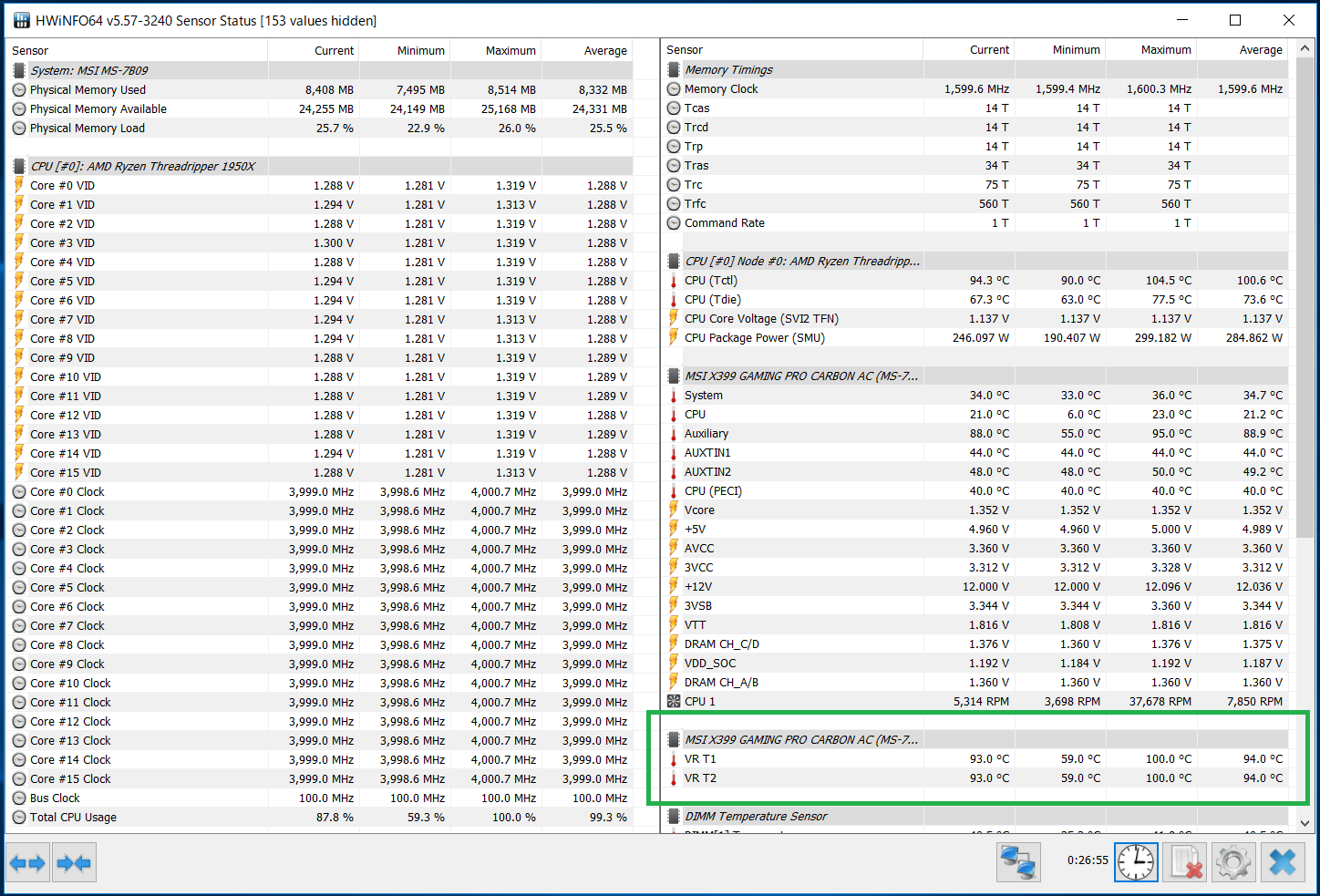
Task: Select the Command Rate row
Action: click(x=975, y=223)
